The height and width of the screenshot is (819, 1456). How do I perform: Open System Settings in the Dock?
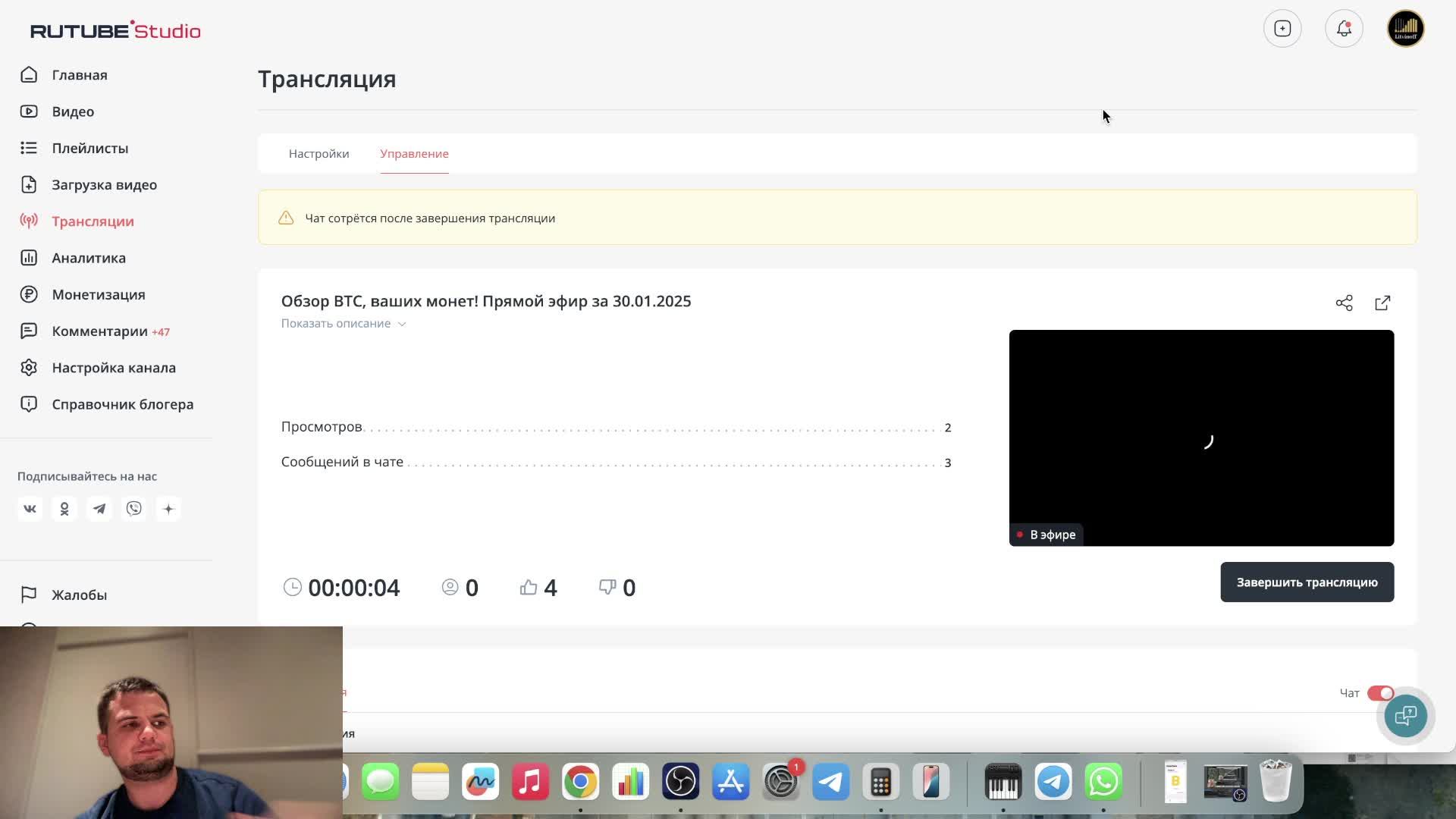(780, 782)
